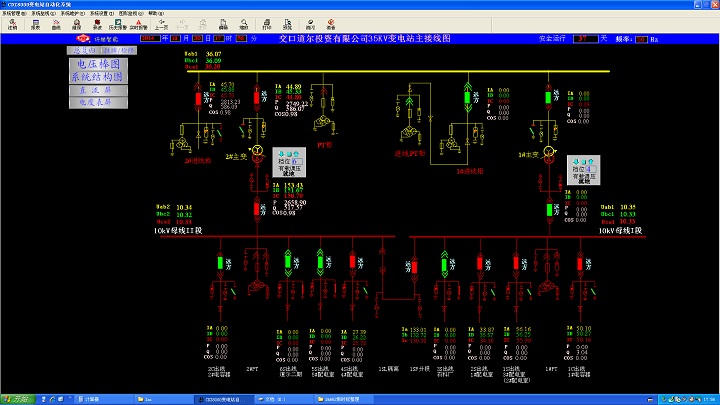Open the 电度表屏 energy meter view
The width and height of the screenshot is (720, 405).
click(x=96, y=101)
